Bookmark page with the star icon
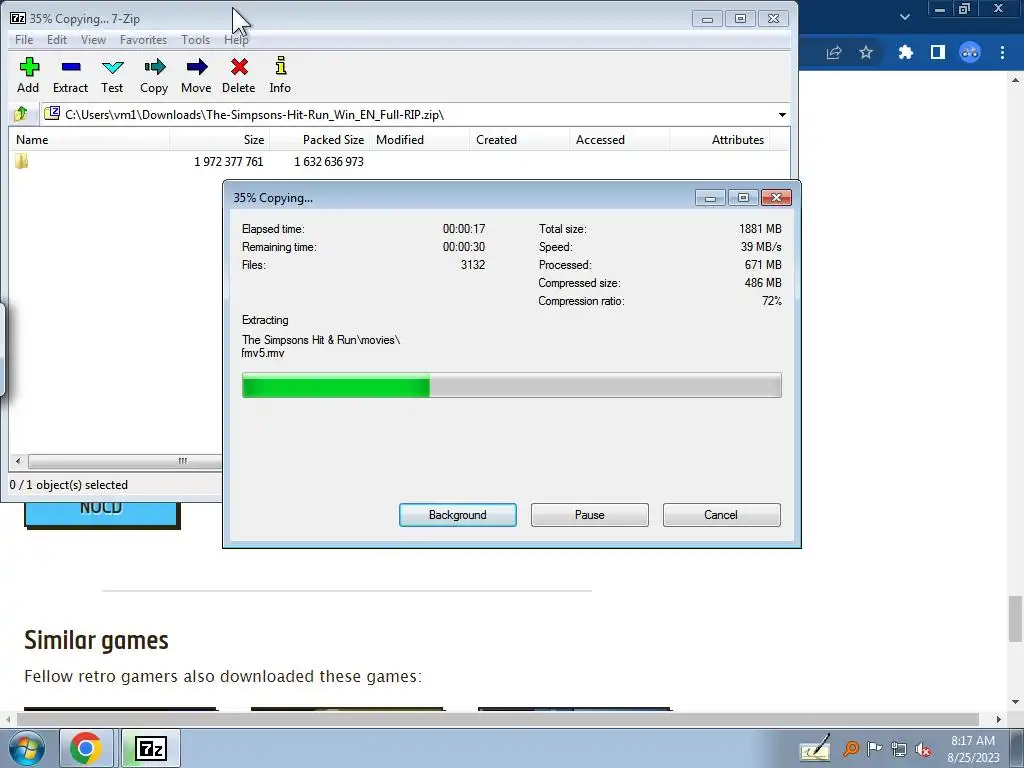The width and height of the screenshot is (1024, 768). (866, 52)
